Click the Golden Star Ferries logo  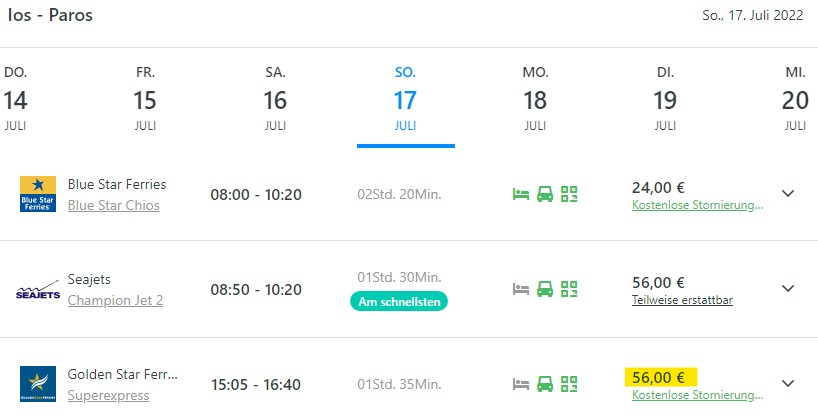coord(38,384)
